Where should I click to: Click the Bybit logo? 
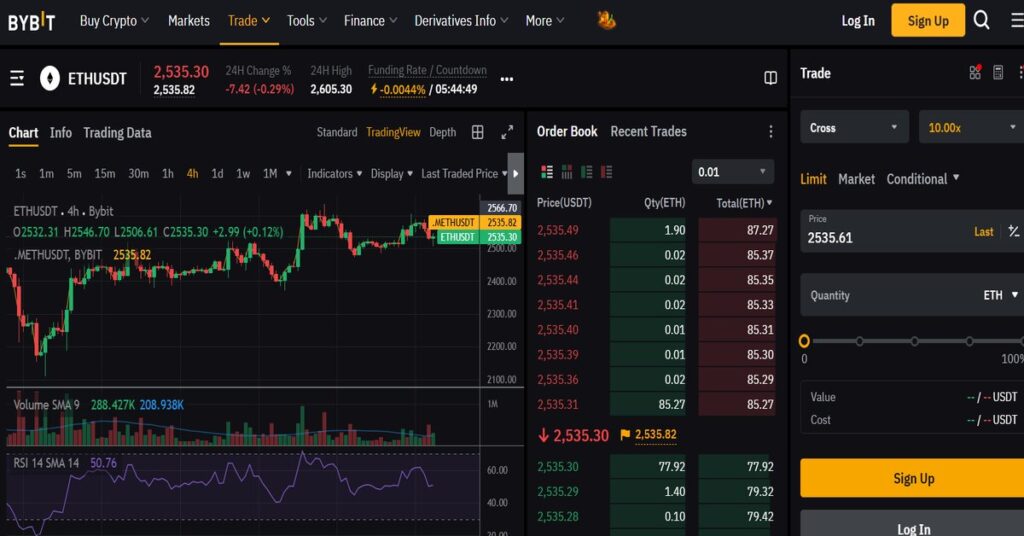pos(31,22)
